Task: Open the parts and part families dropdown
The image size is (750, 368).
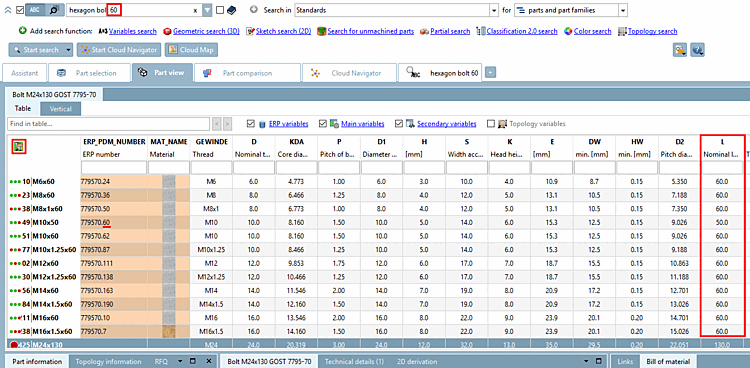Action: tap(623, 10)
